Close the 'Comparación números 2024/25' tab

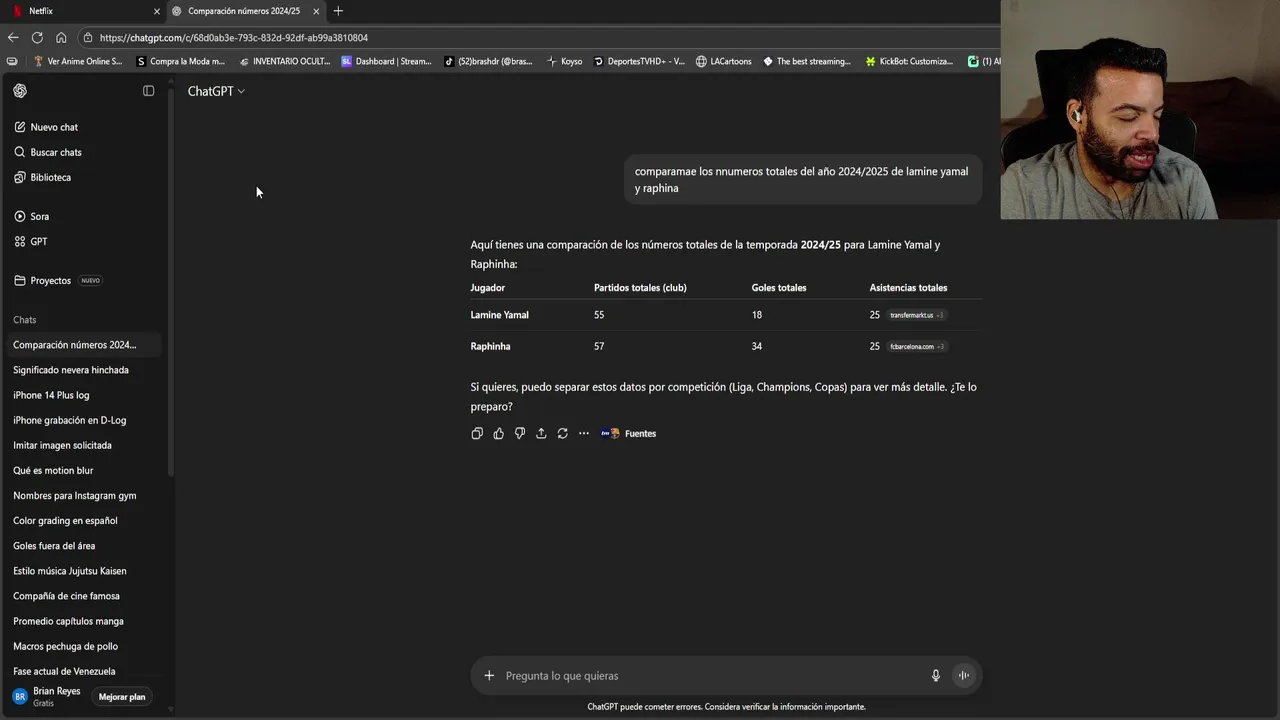tap(316, 11)
